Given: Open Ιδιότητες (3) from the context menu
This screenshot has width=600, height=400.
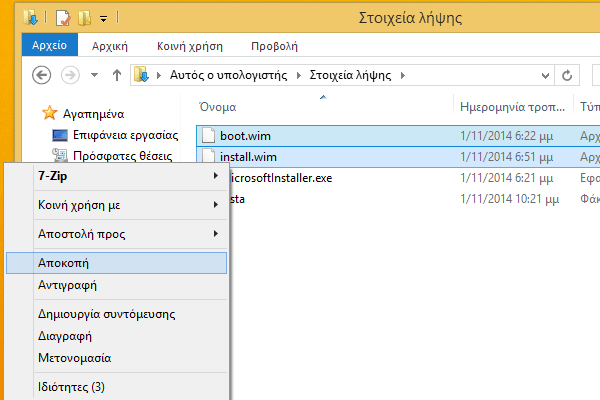Looking at the screenshot, I should 117,387.
